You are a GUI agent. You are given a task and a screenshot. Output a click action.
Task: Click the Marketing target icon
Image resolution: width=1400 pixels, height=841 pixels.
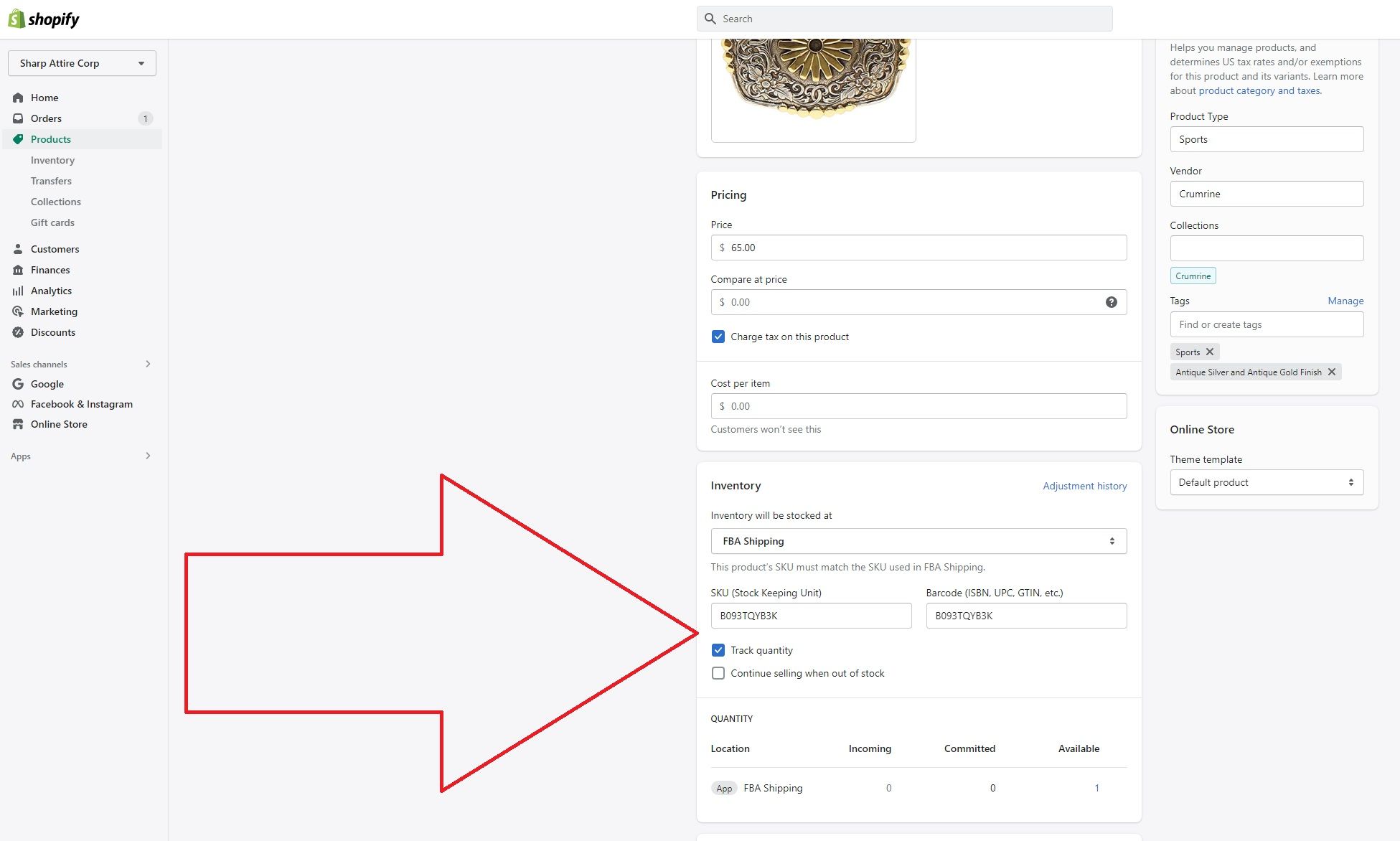(x=18, y=311)
